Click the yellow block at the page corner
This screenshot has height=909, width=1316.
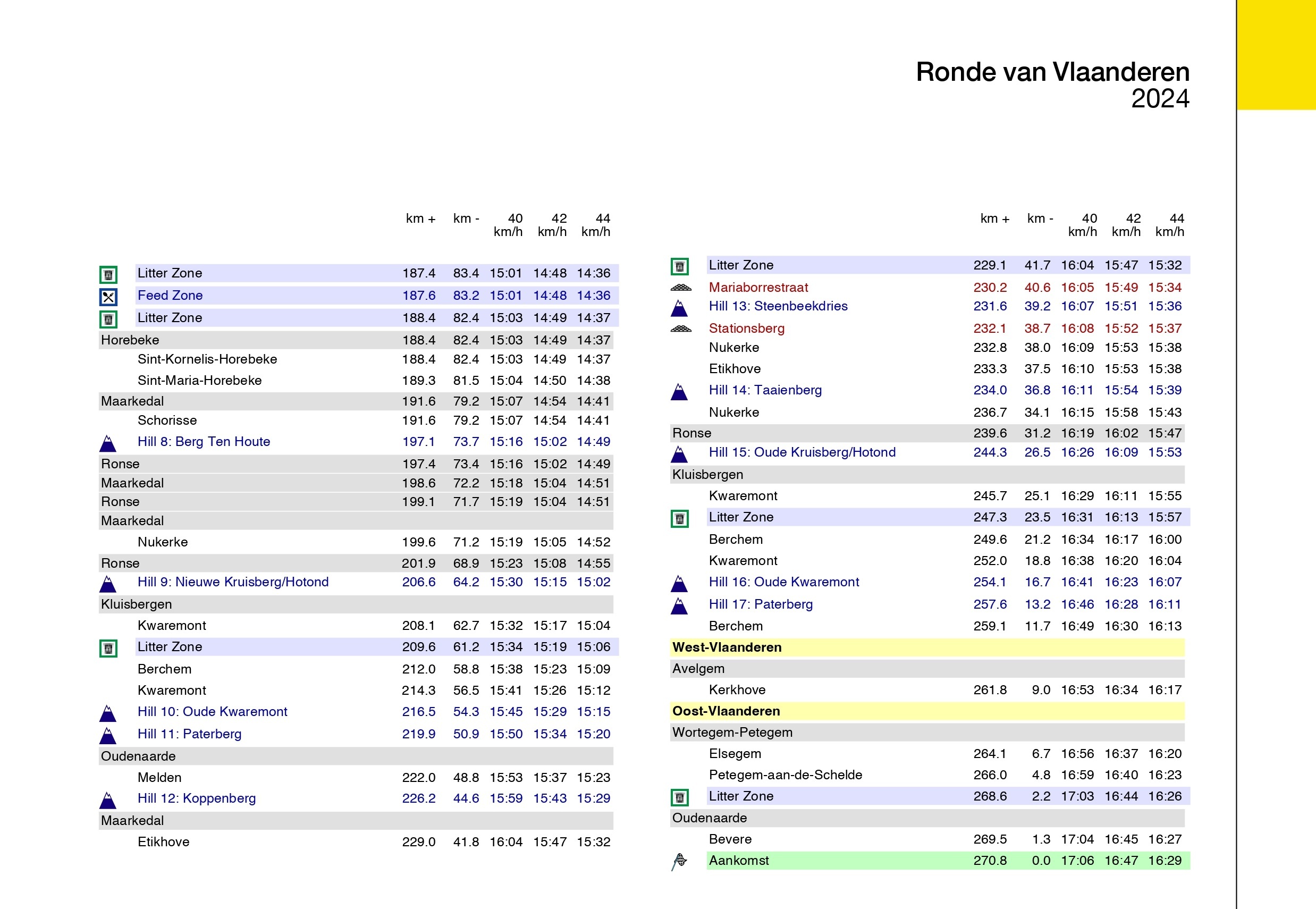pyautogui.click(x=1276, y=55)
